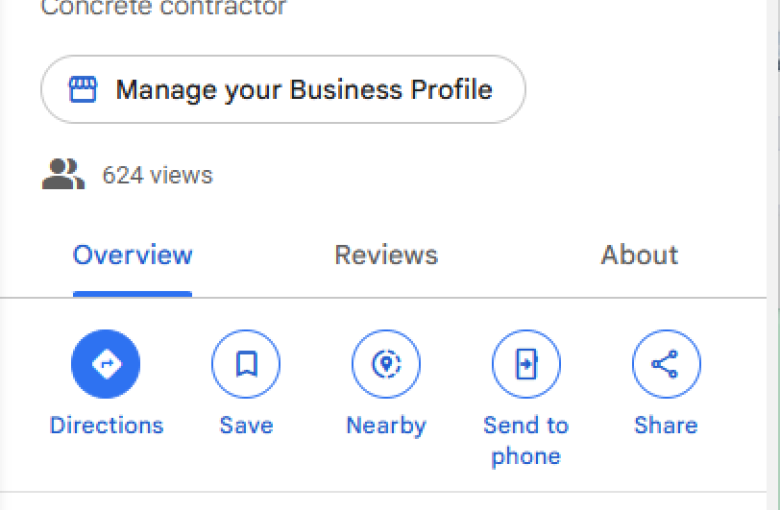
Task: Open the Reviews tab
Action: point(386,255)
